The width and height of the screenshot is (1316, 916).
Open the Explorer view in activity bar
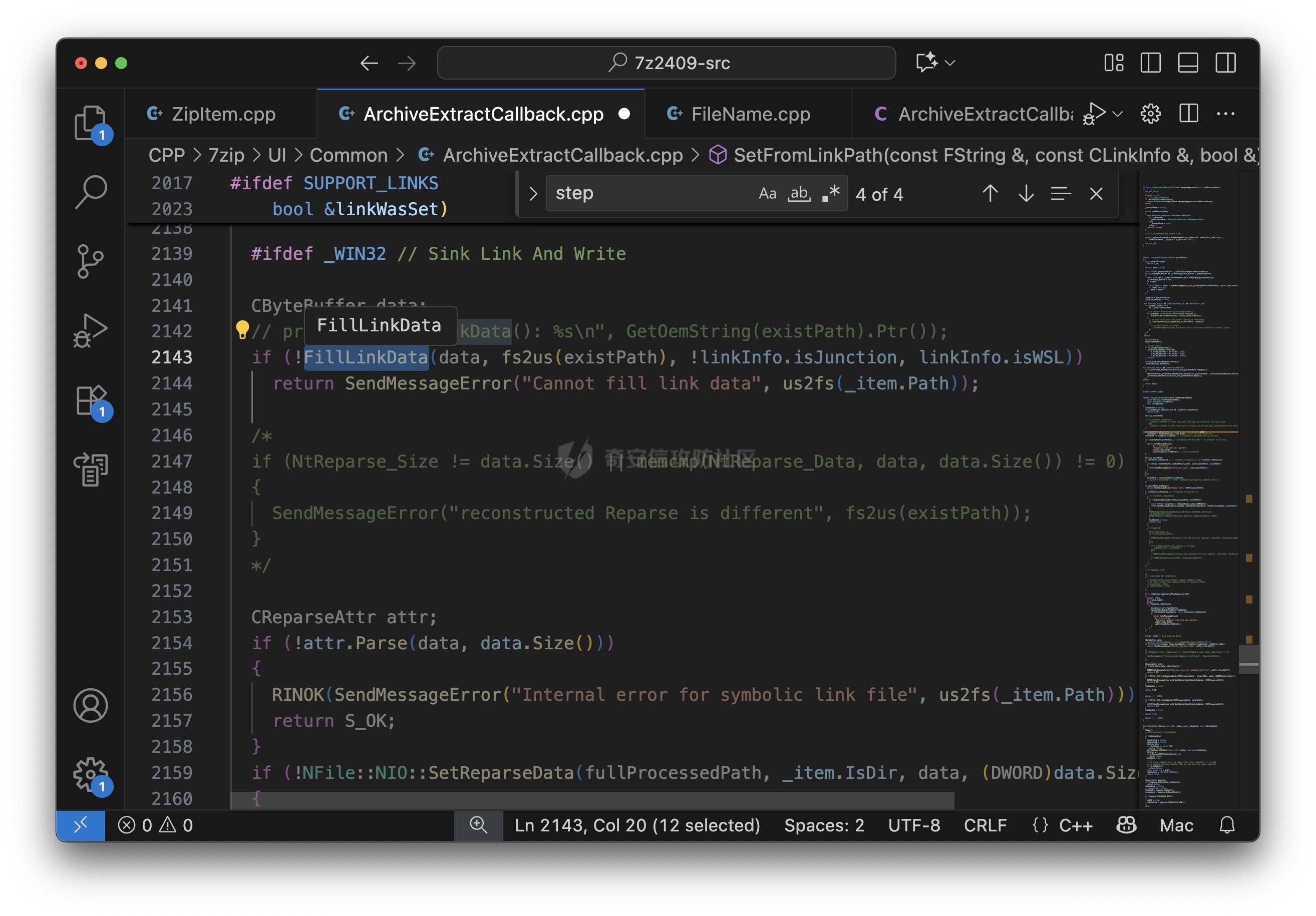[90, 122]
